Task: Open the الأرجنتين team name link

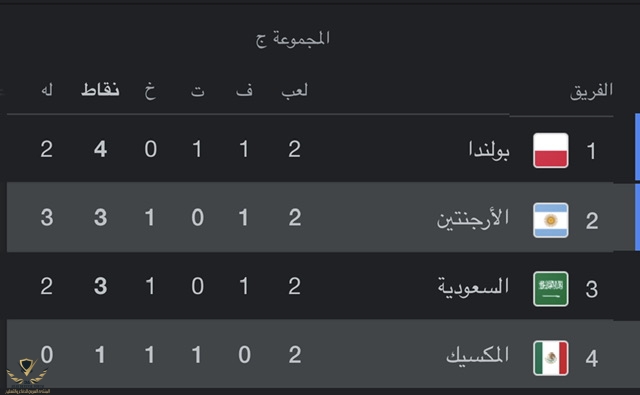Action: [473, 219]
